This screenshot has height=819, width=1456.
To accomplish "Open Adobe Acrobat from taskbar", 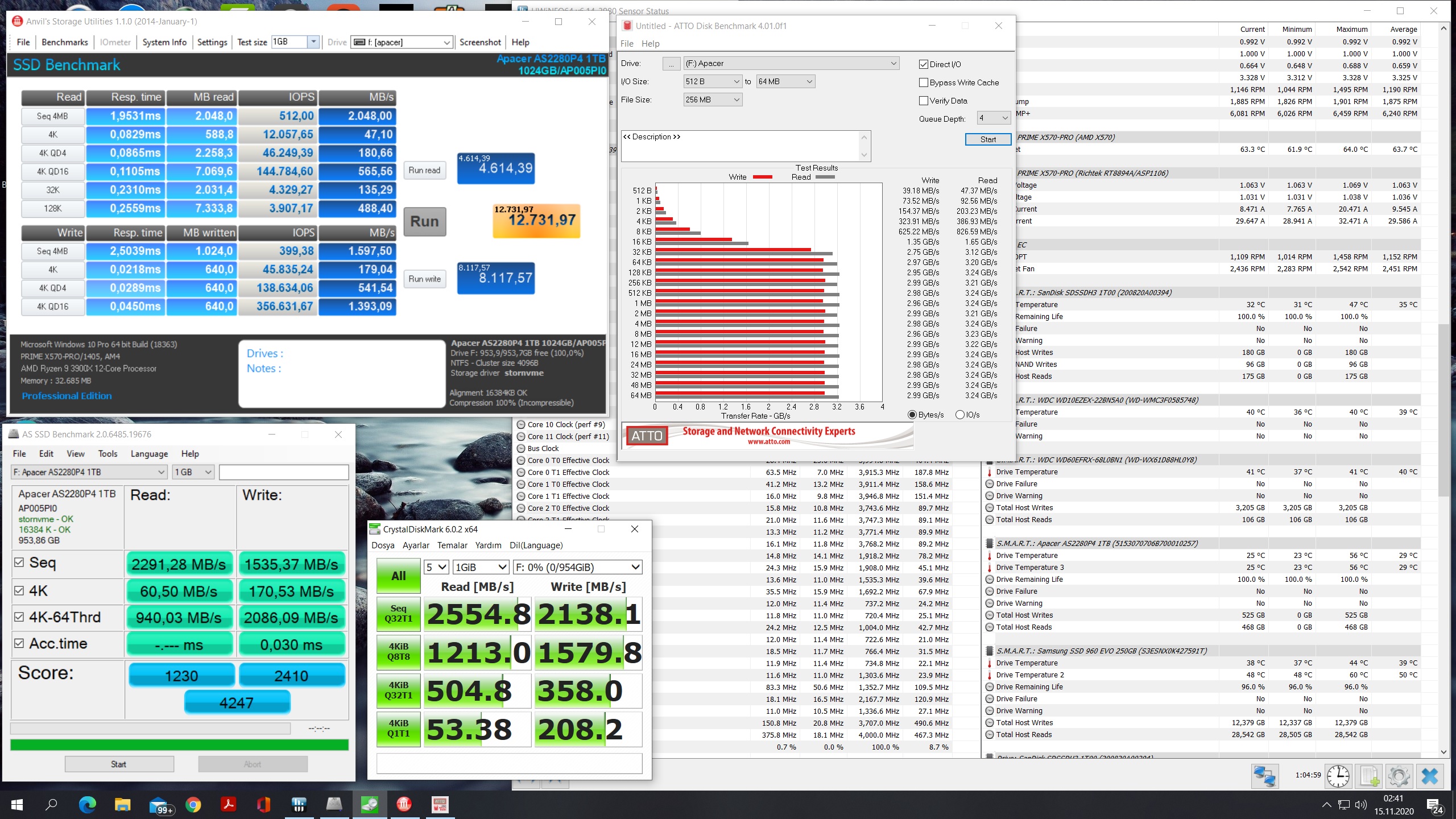I will 229,805.
